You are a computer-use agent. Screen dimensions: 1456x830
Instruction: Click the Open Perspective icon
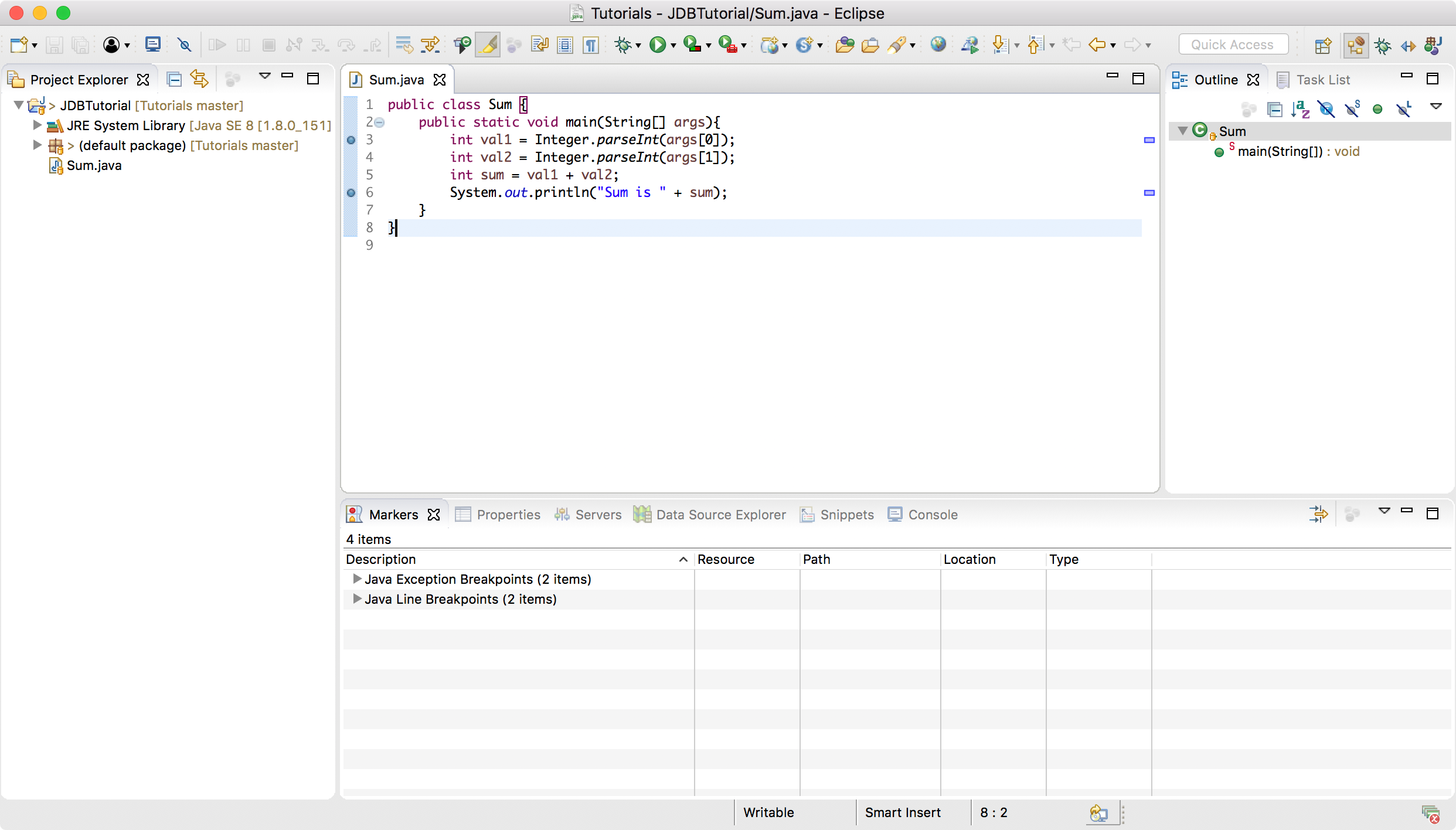(1323, 45)
